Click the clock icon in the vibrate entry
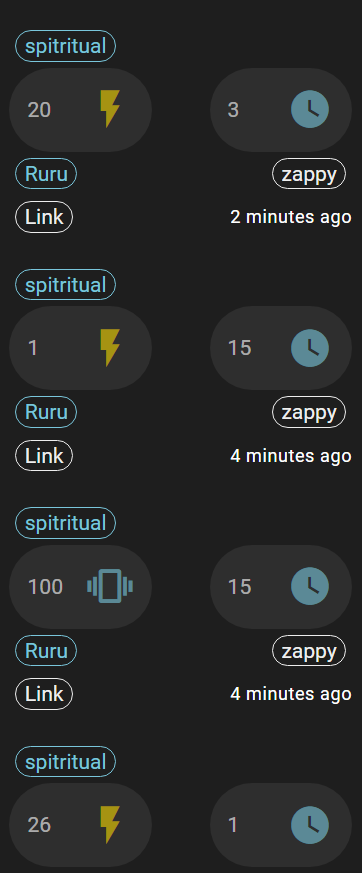The height and width of the screenshot is (873, 362). coord(310,586)
